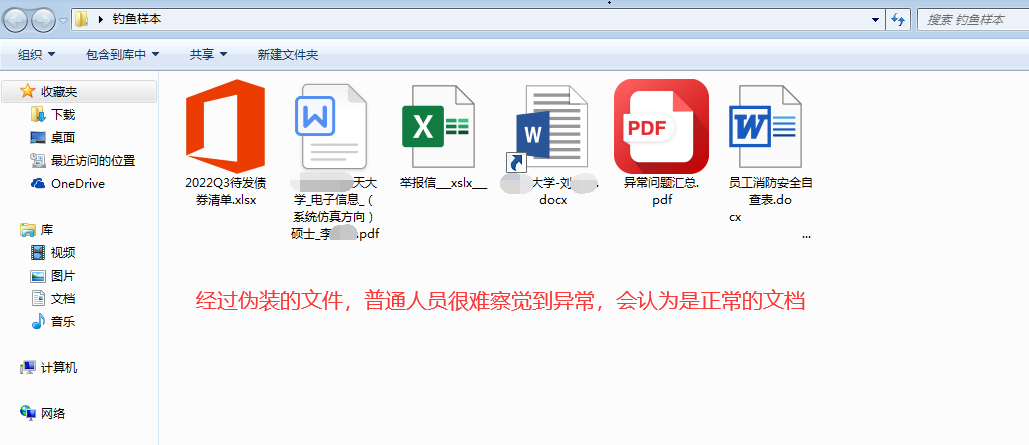Screen dimensions: 1029x445
Task: Click the folder icon in the address bar
Action: (x=81, y=19)
